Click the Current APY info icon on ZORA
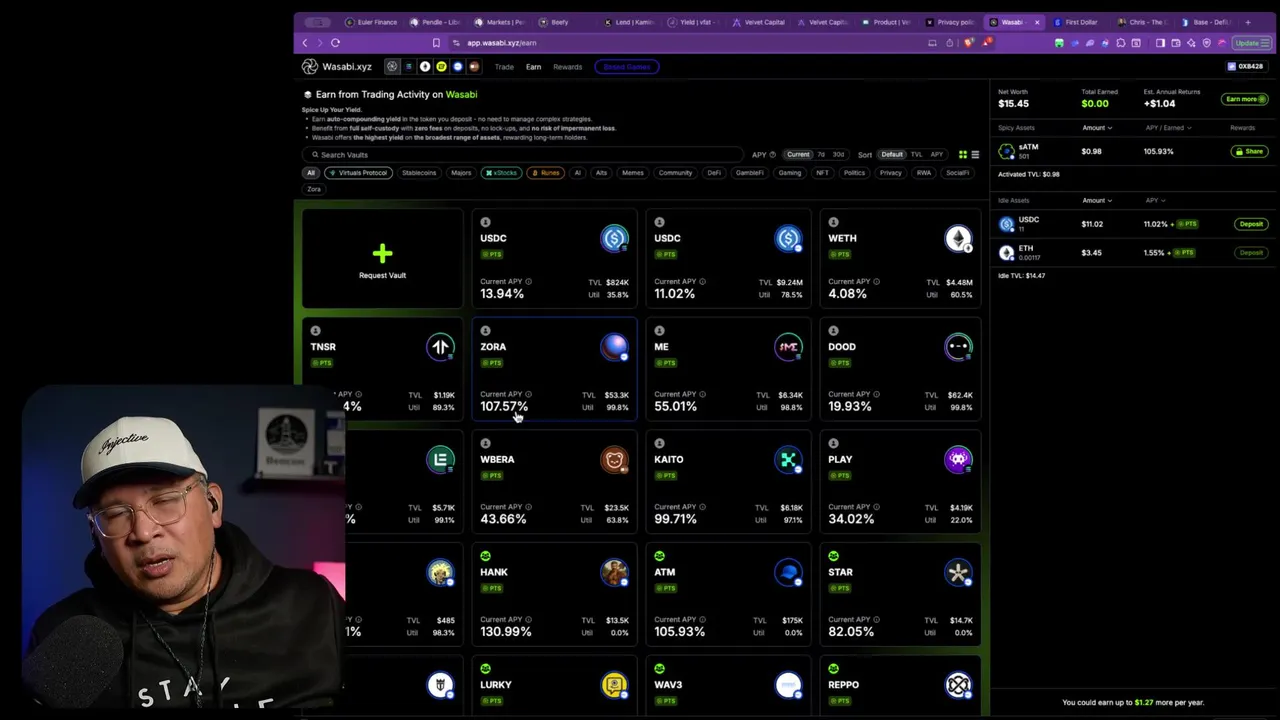1280x720 pixels. (529, 394)
